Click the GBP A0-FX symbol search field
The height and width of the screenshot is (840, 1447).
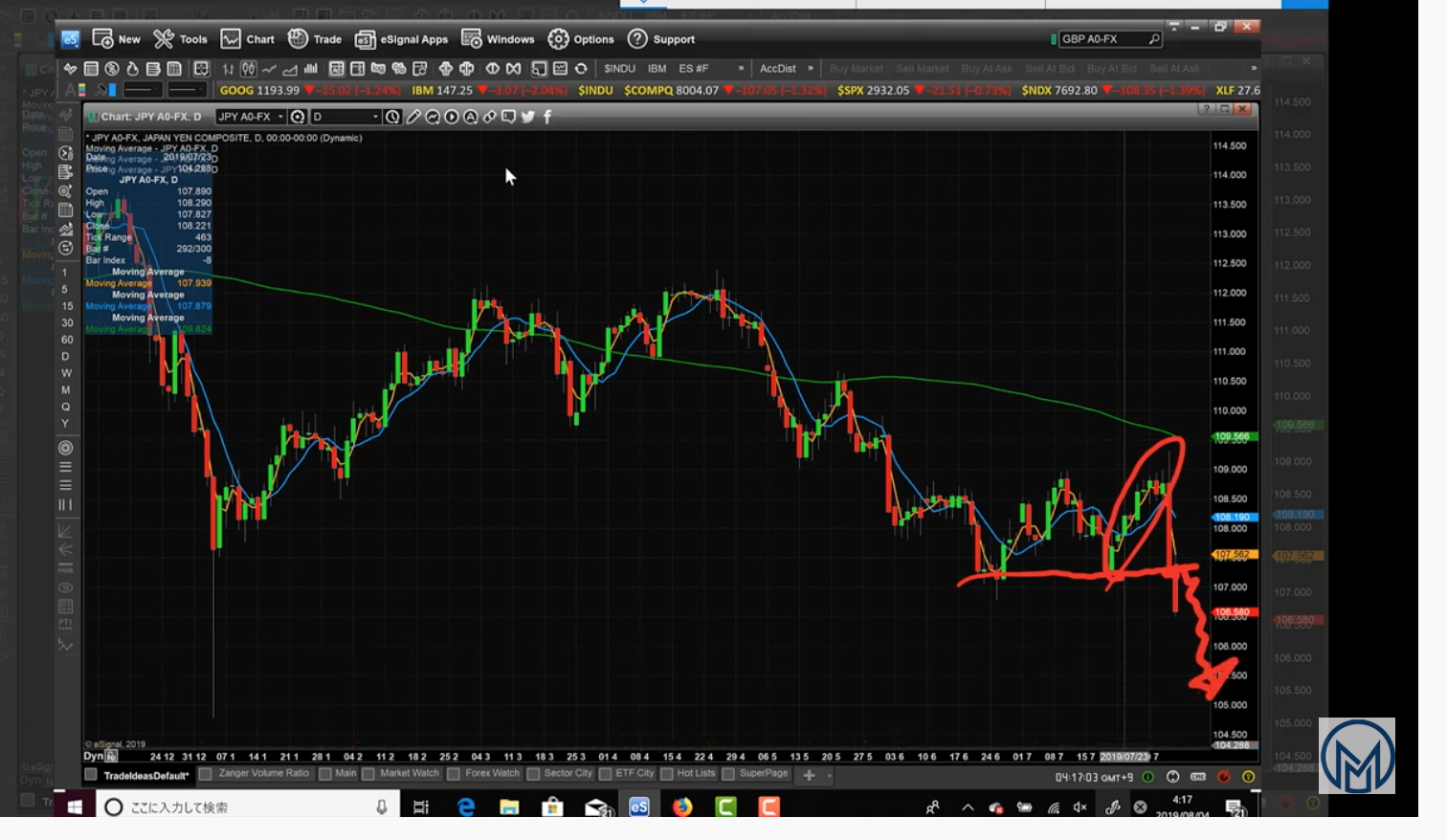click(1101, 39)
